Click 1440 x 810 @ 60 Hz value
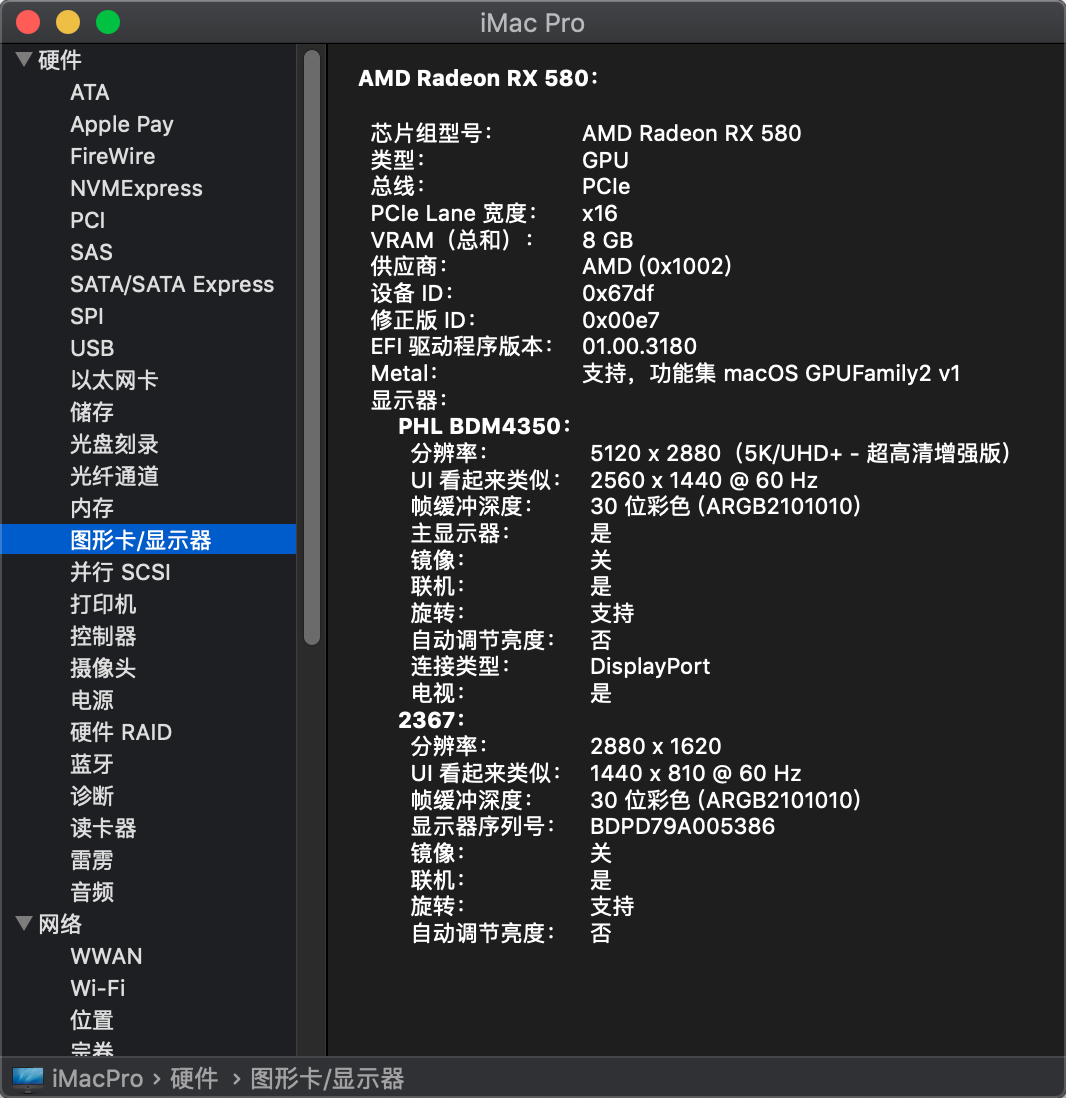The width and height of the screenshot is (1066, 1098). point(695,773)
